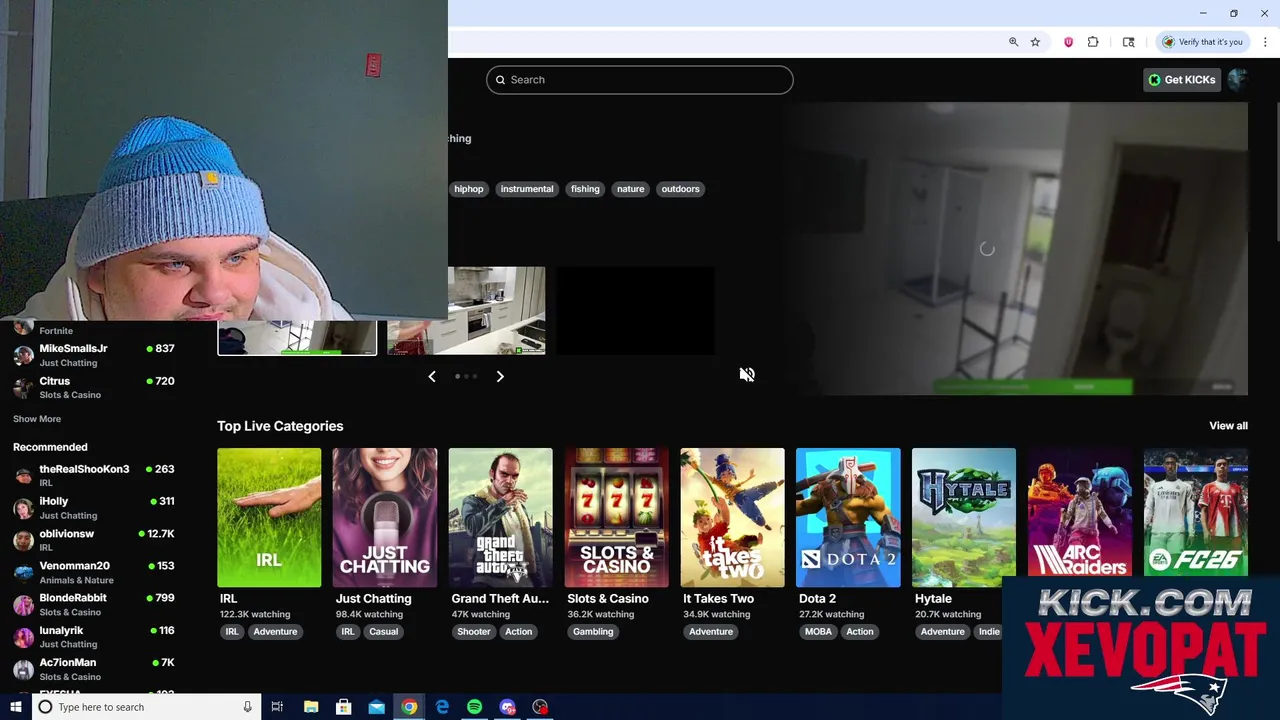Click the MOBA tag under Dota 2
Image resolution: width=1280 pixels, height=720 pixels.
818,632
